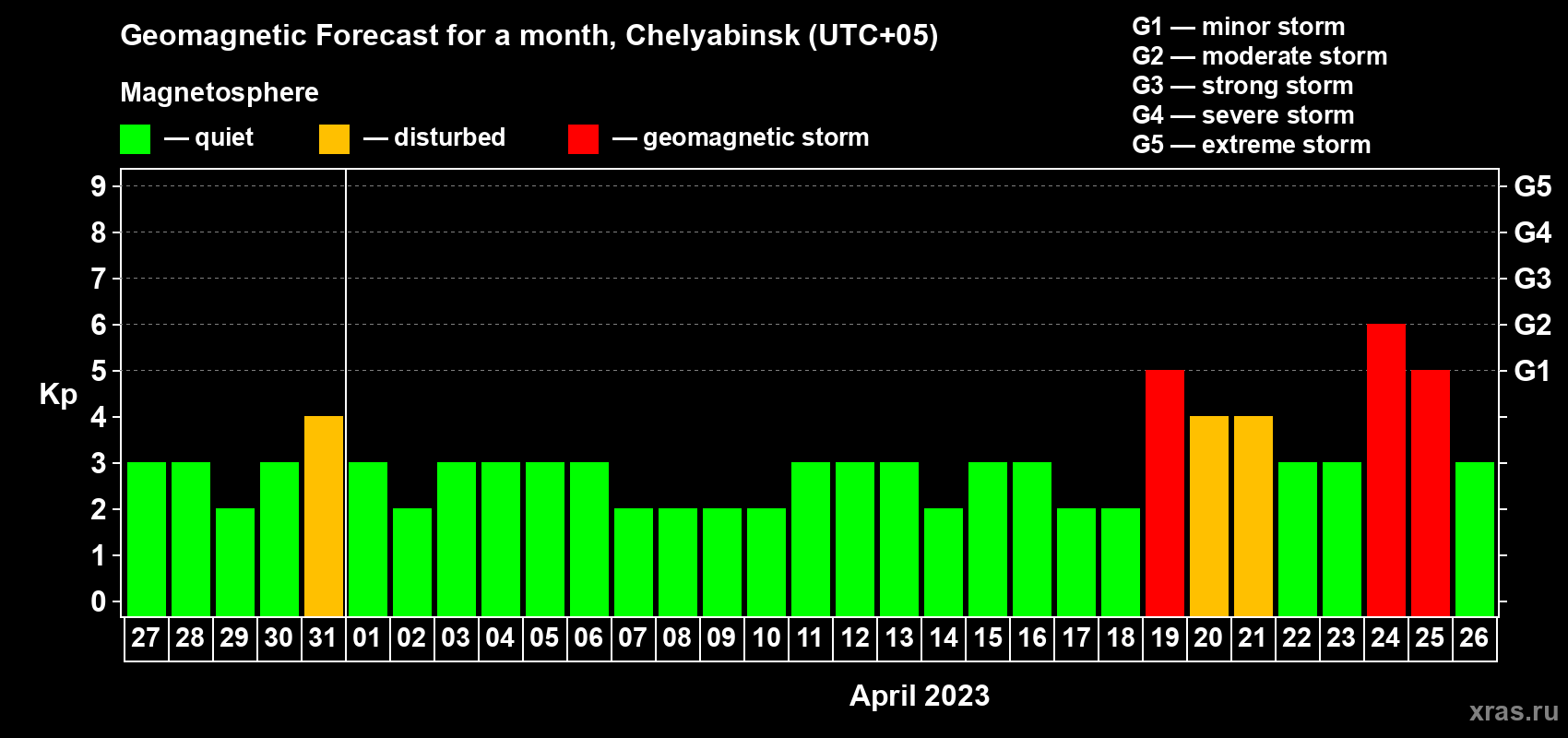Screen dimensions: 1568x738
Task: Click the green bar above date 26
Action: pos(1475,540)
